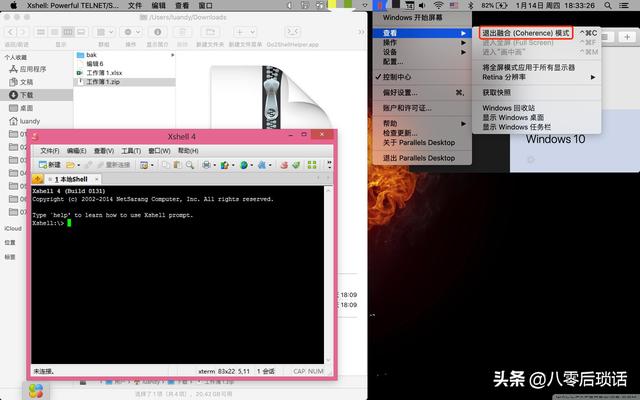Open the Xshell 窗口(W) menu
The height and width of the screenshot is (400, 640).
[159, 151]
